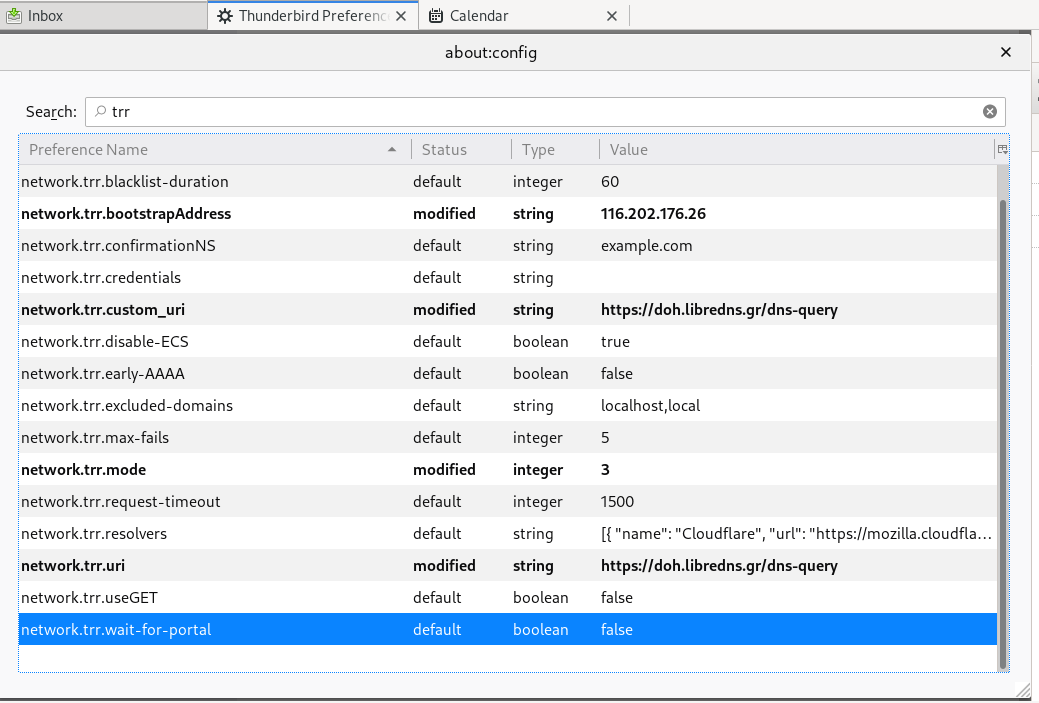
Task: Open the column display dropdown at table top right
Action: click(1001, 148)
